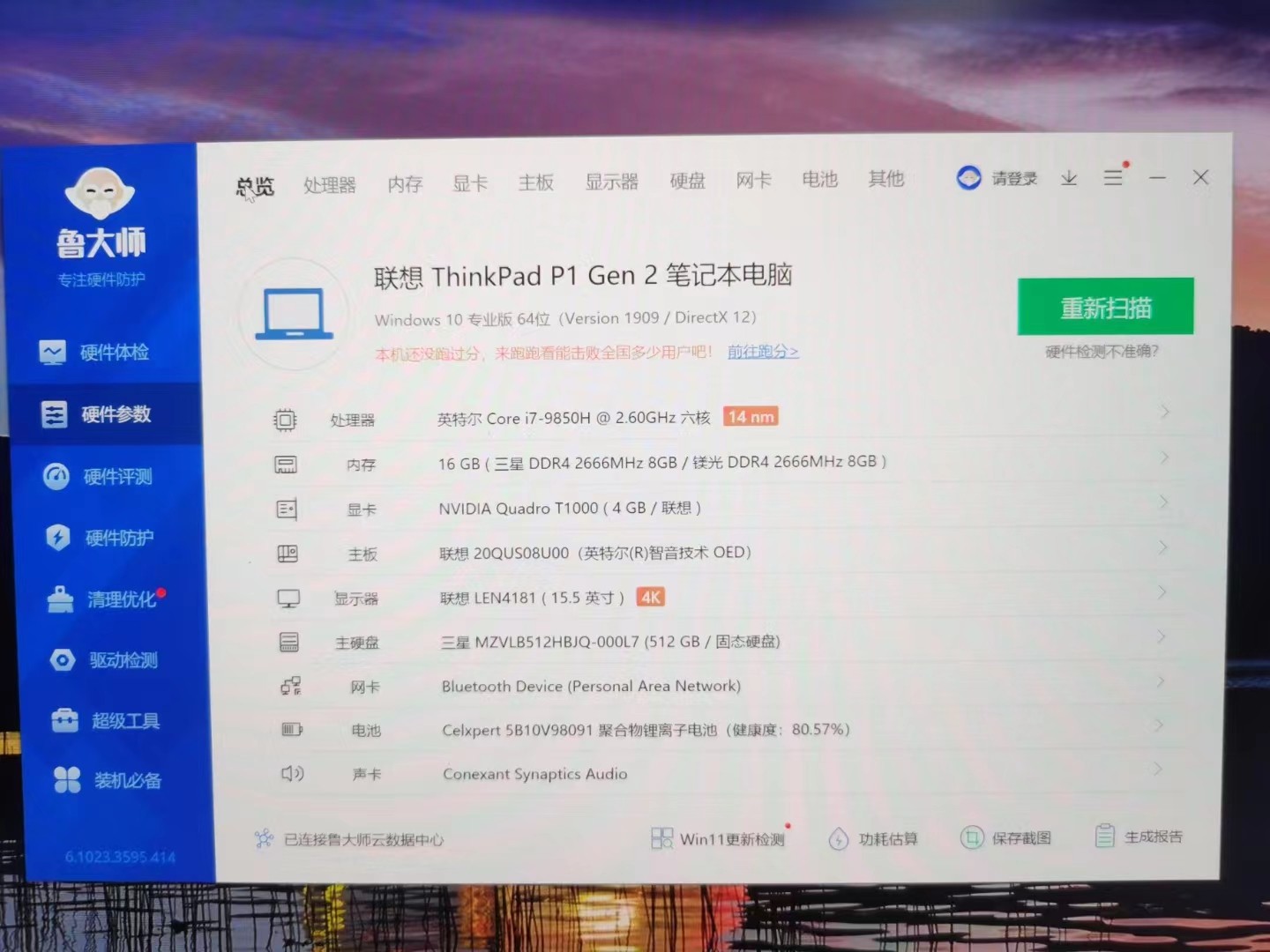
Task: Open the hamburger main menu icon
Action: point(1113,177)
